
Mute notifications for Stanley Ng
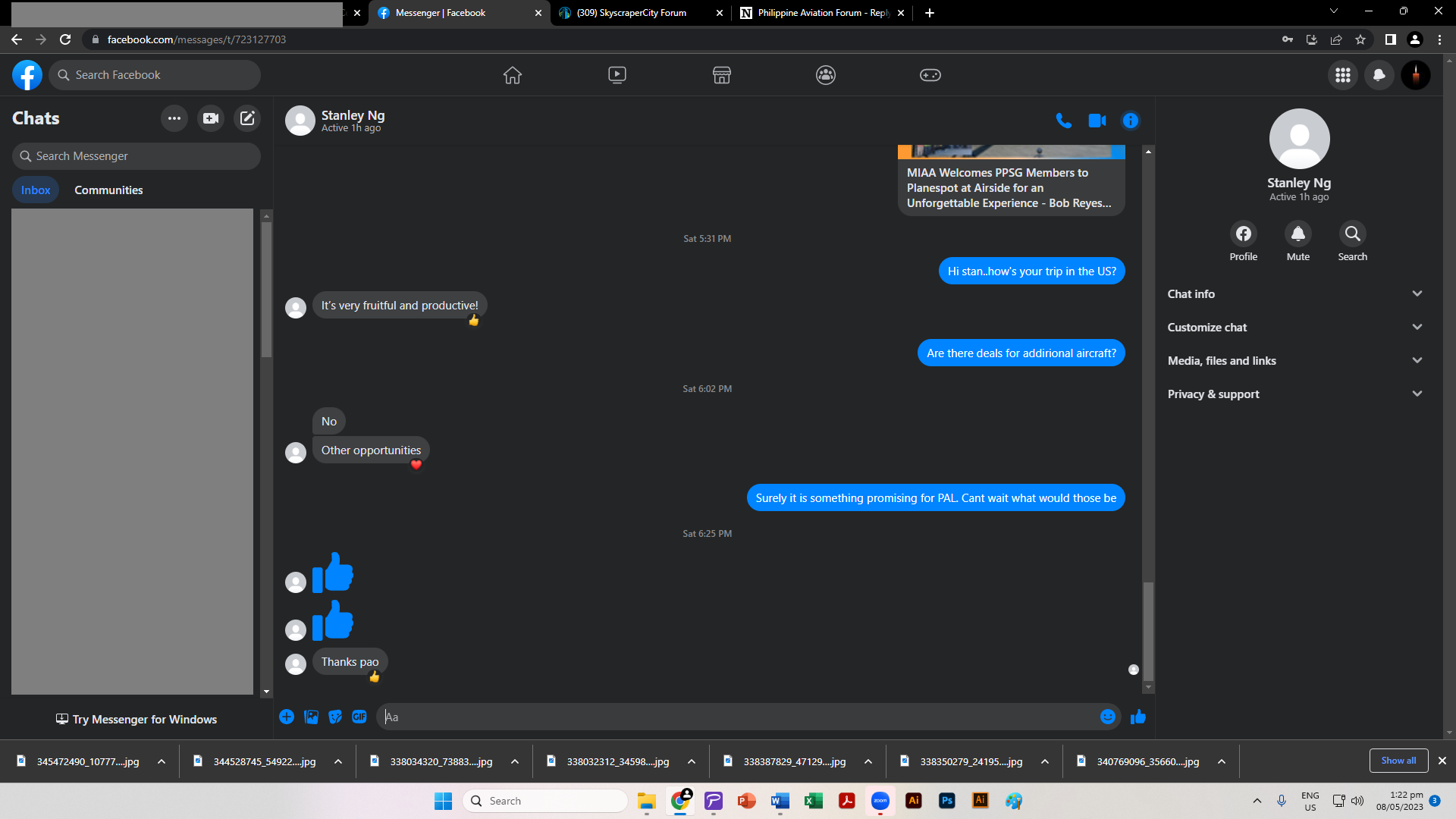point(1298,234)
